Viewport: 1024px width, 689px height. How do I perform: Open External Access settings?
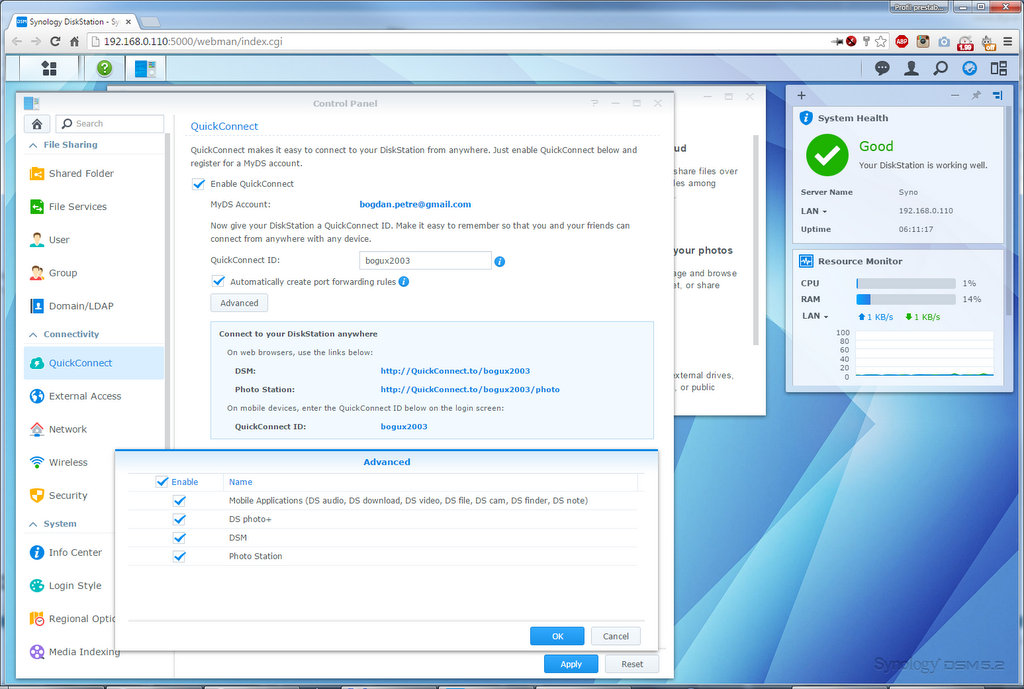tap(93, 396)
